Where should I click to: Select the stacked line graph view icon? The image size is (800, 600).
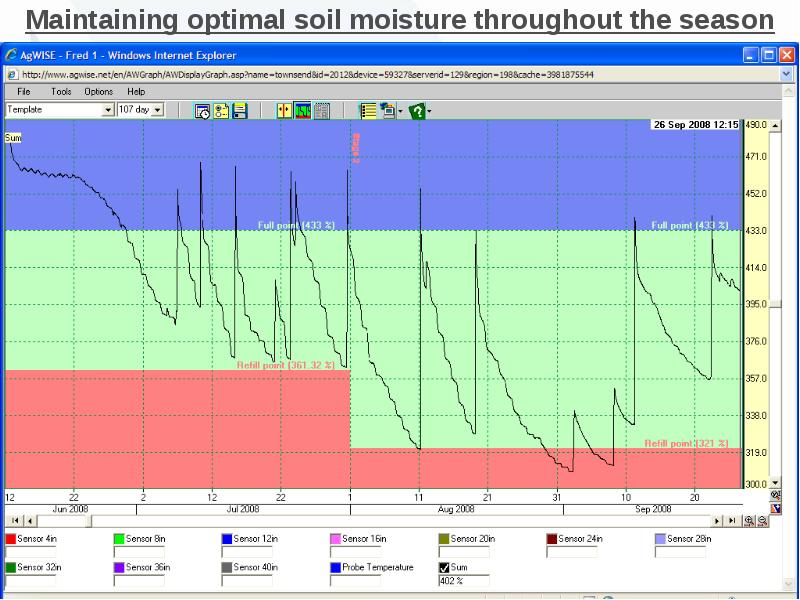click(303, 111)
